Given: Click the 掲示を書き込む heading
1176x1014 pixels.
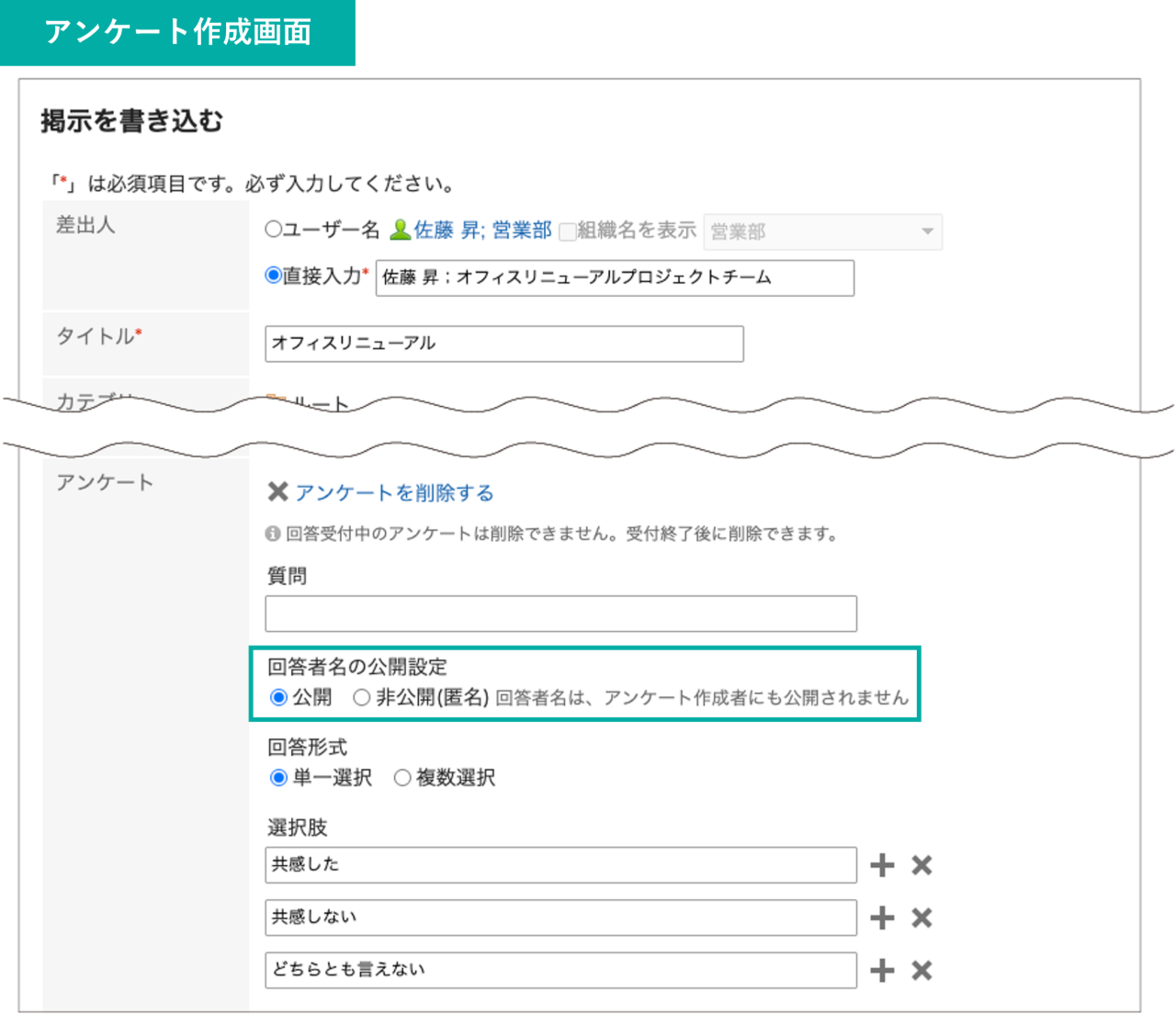Looking at the screenshot, I should (132, 120).
